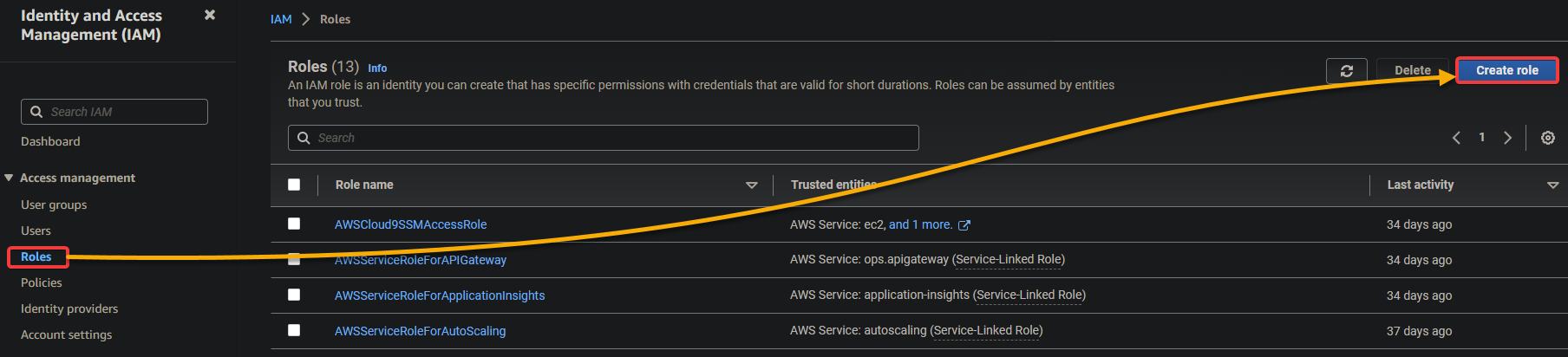Image resolution: width=1568 pixels, height=357 pixels.
Task: Close the IAM navigation panel
Action: point(209,15)
